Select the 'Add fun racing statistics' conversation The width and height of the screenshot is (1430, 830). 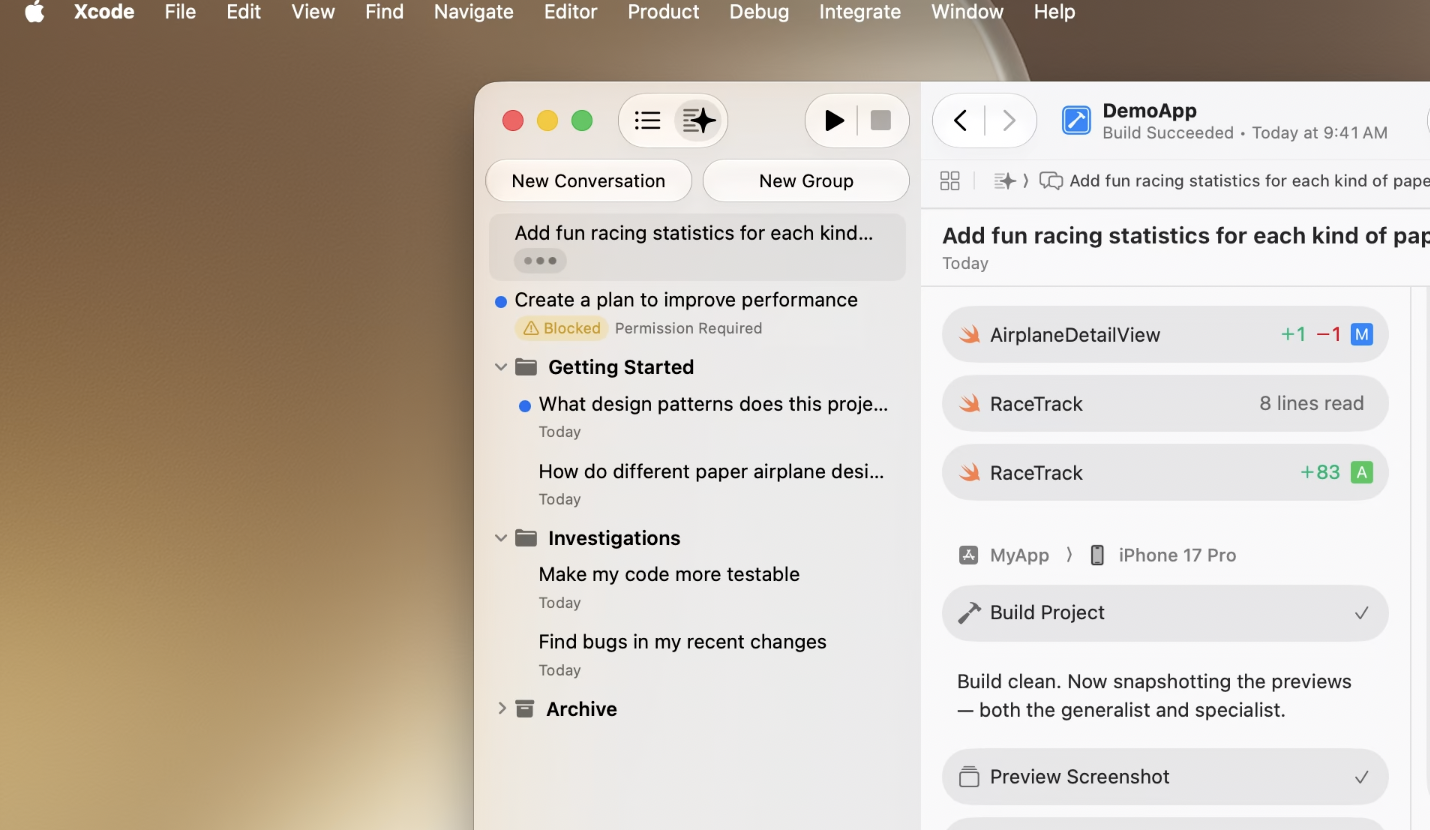pos(697,246)
